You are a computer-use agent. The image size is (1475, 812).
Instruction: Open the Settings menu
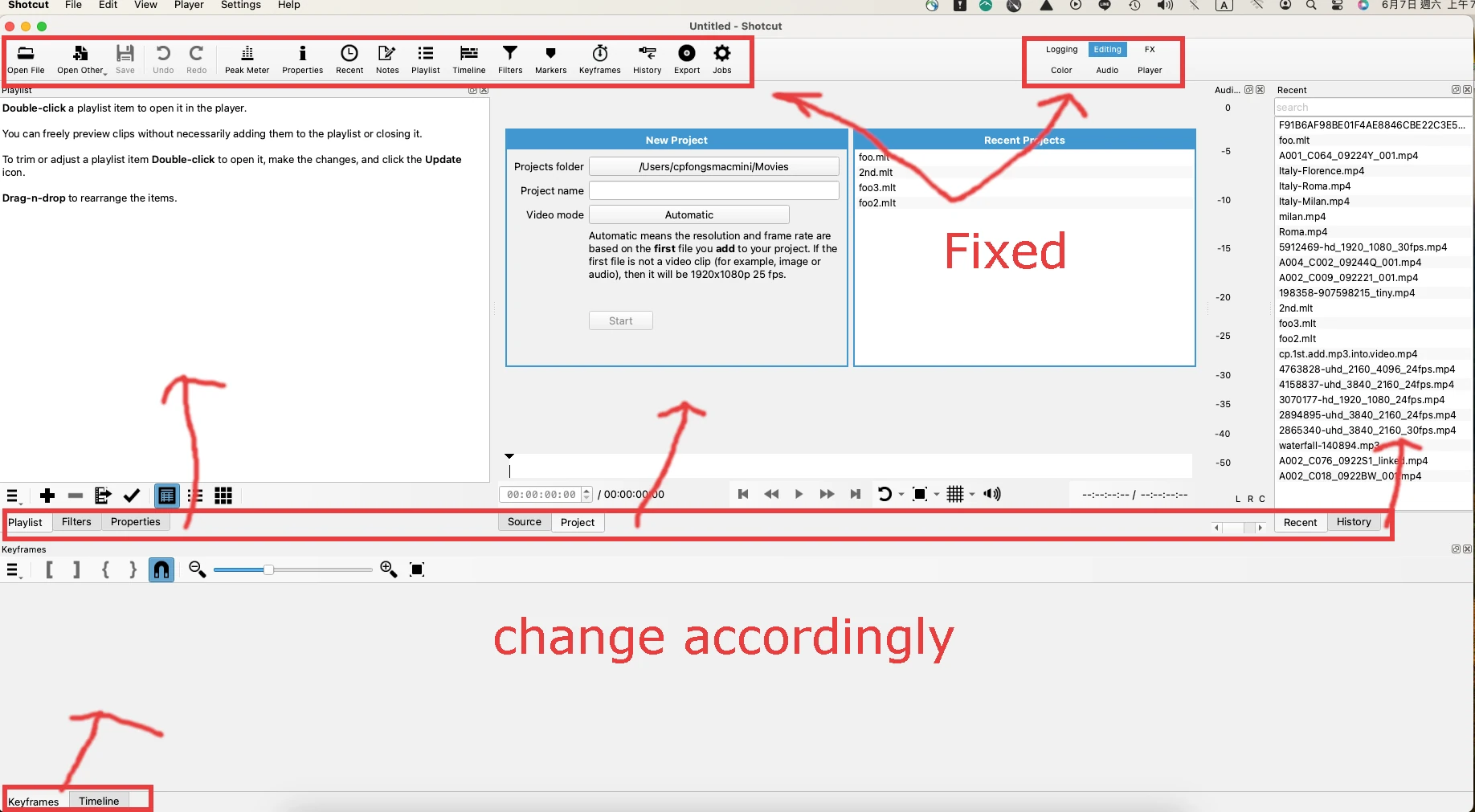(x=240, y=6)
